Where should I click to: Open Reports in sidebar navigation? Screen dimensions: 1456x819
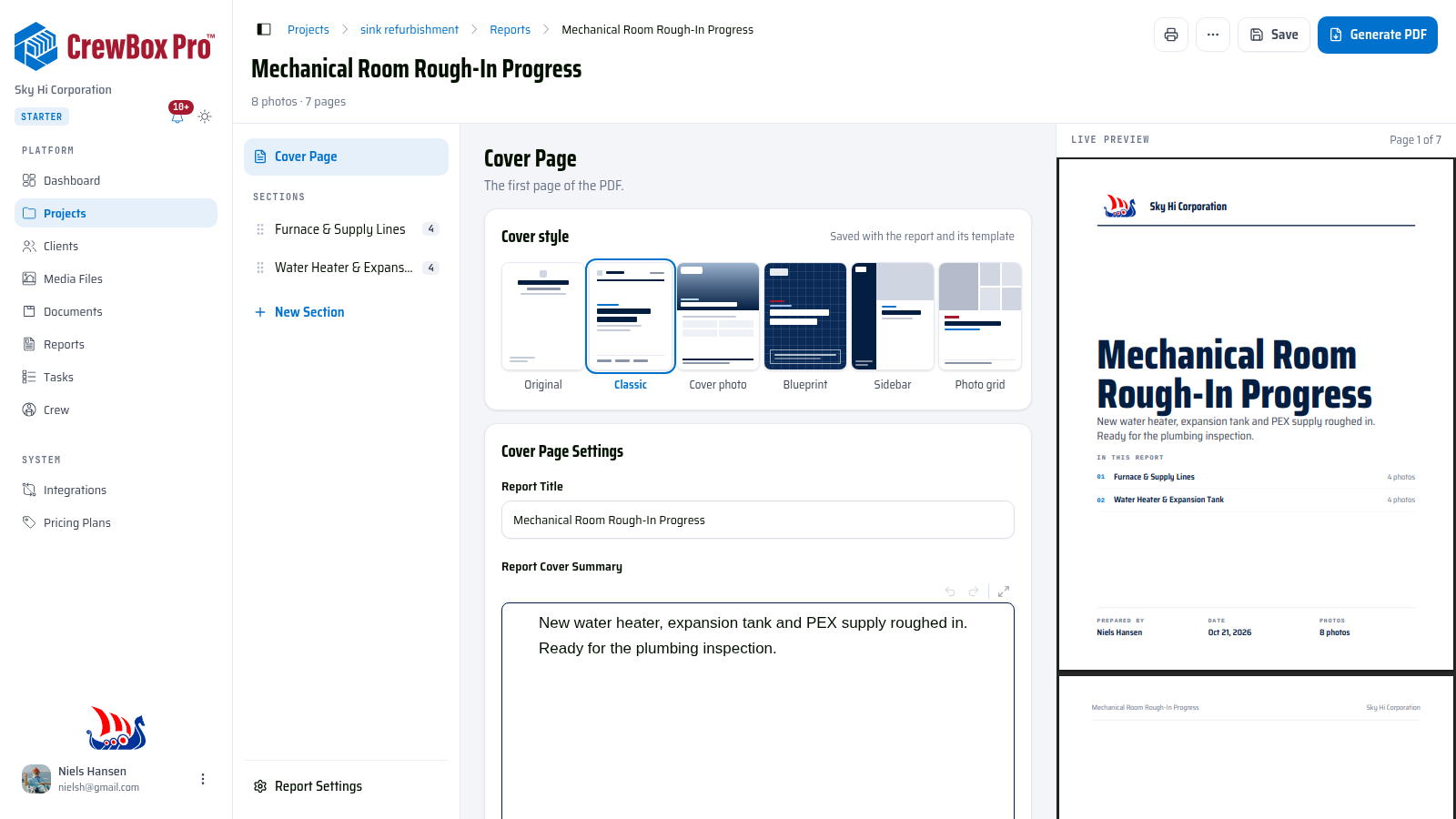[116, 344]
